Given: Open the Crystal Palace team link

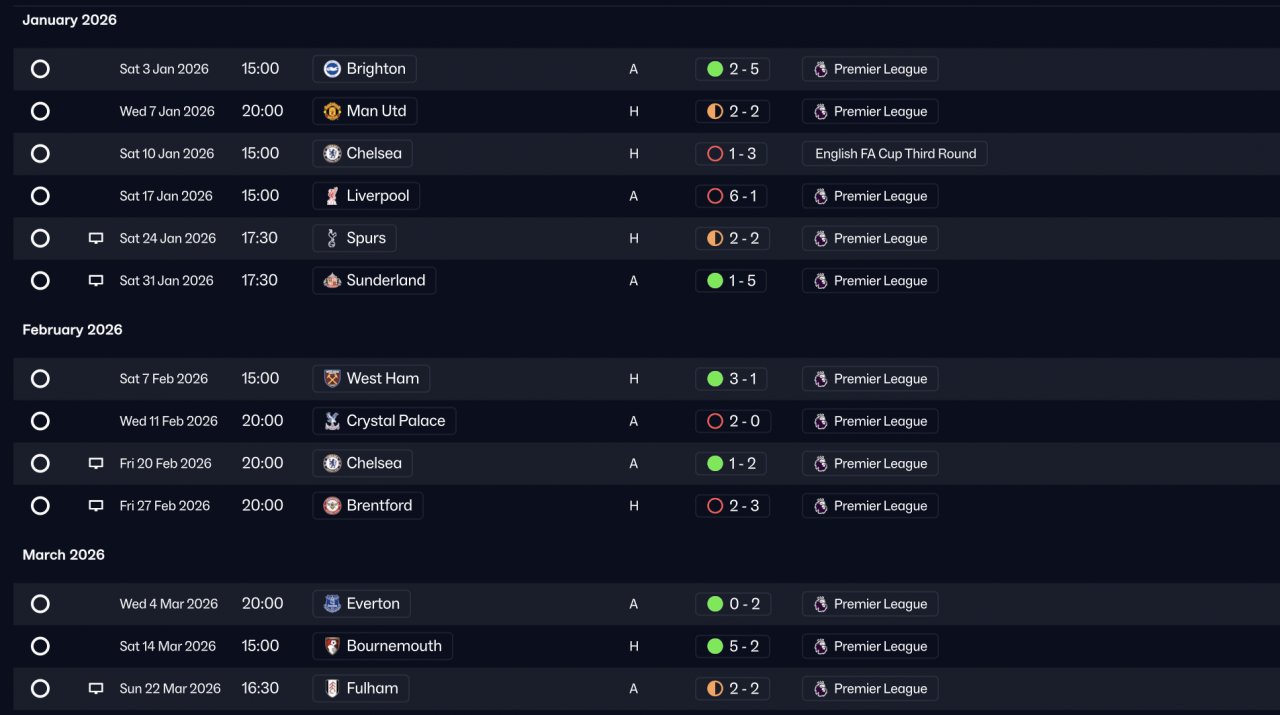Looking at the screenshot, I should 384,421.
